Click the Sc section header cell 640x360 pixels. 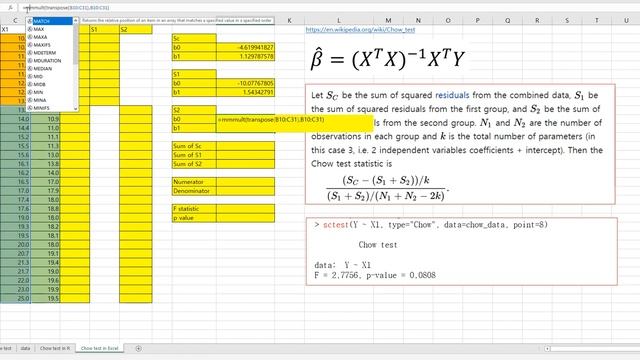pos(194,38)
